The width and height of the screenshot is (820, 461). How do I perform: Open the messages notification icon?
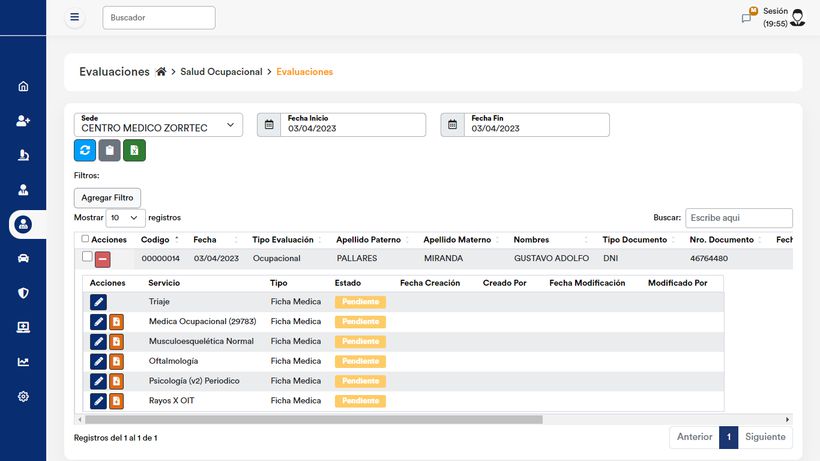747,18
